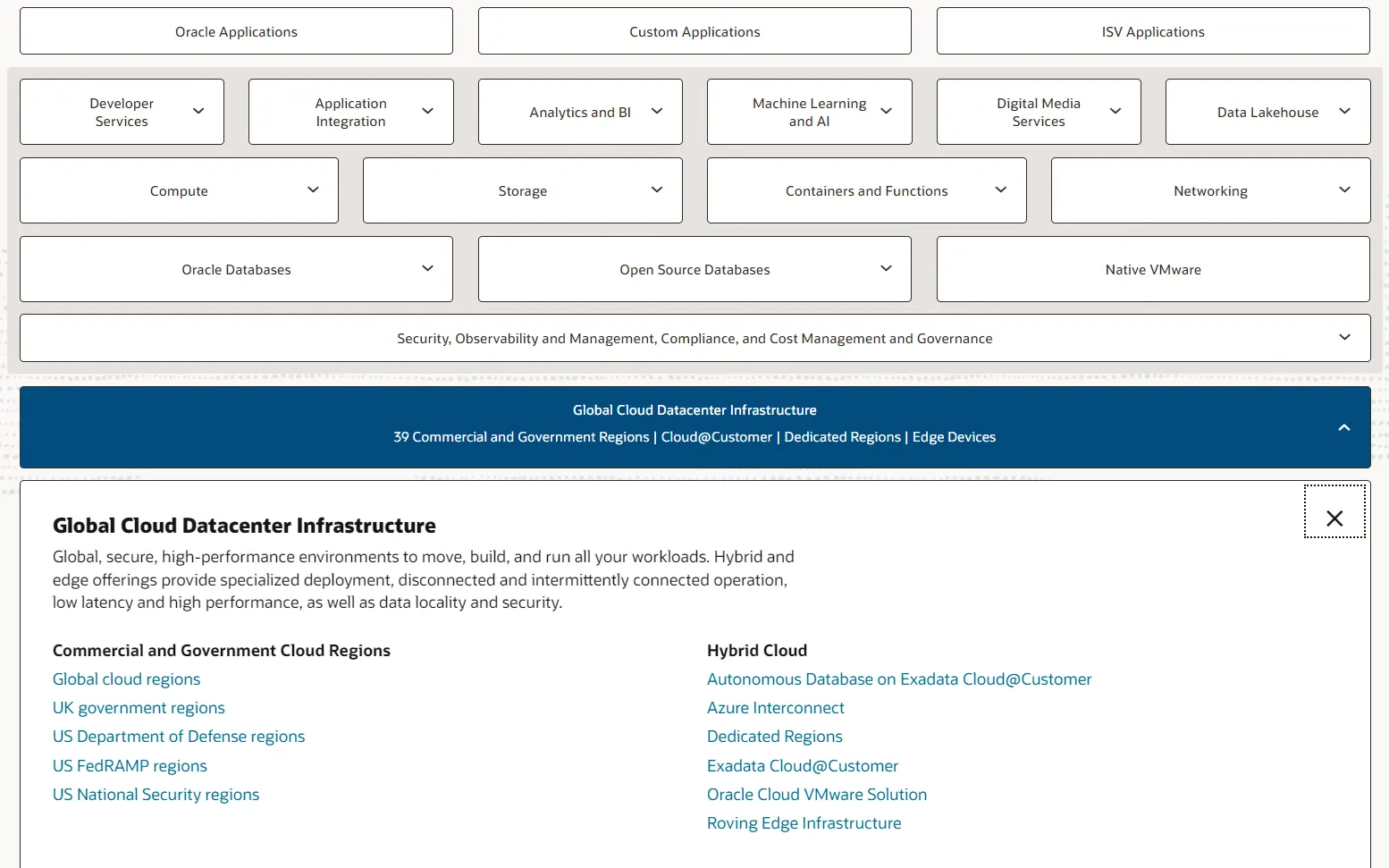Open the Storage dropdown
The height and width of the screenshot is (868, 1389).
[522, 190]
